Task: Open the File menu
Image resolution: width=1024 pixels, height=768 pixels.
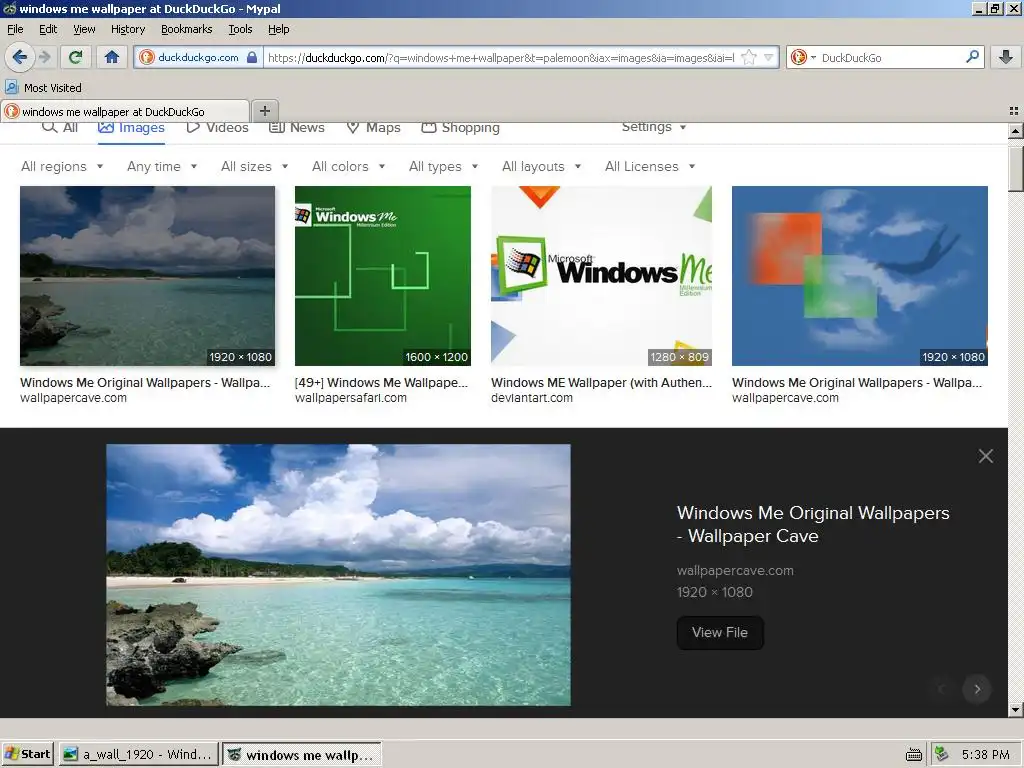Action: pos(15,29)
